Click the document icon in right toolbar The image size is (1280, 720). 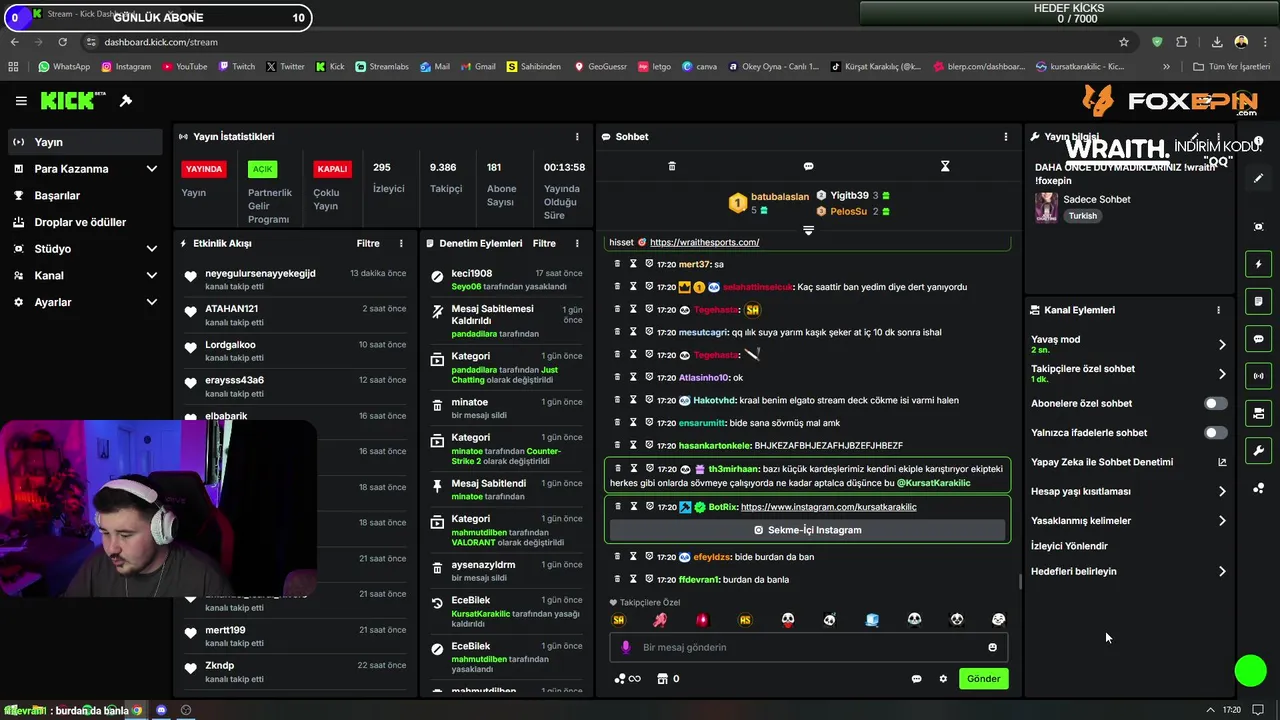tap(1258, 302)
